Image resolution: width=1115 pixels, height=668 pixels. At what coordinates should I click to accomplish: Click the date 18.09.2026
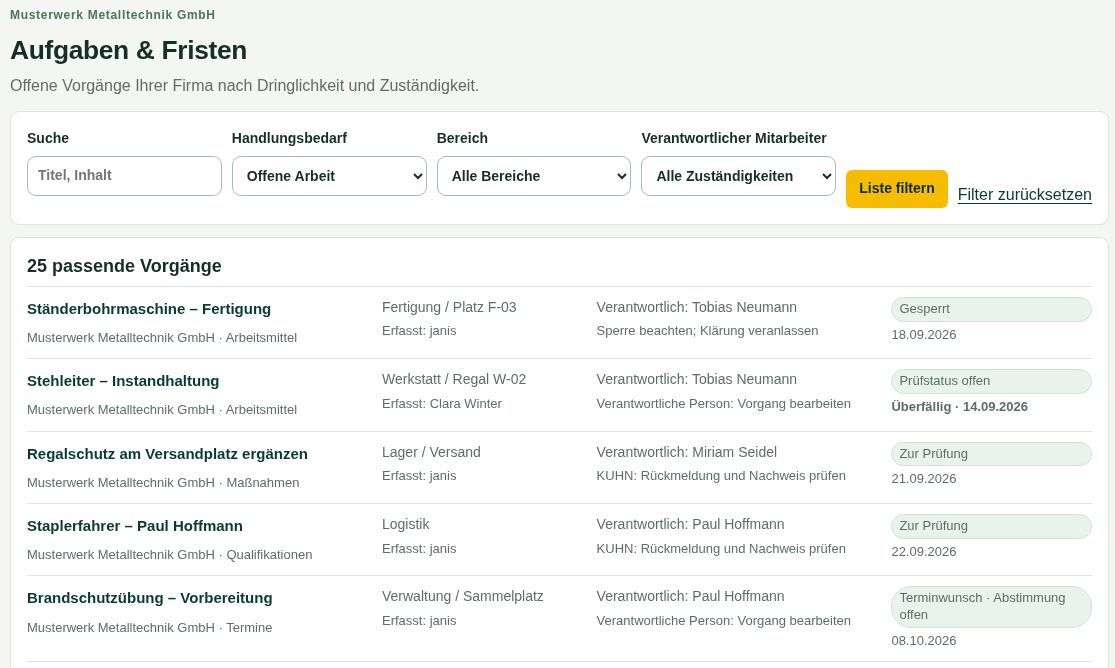924,334
